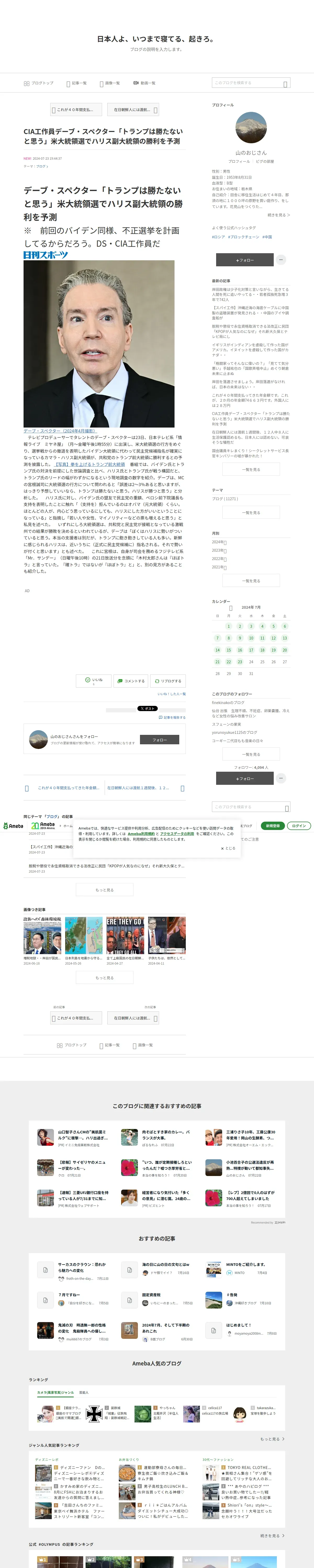
Task: Click 【写真】拳を上げるトランプ前大統領 link
Action: tap(90, 464)
